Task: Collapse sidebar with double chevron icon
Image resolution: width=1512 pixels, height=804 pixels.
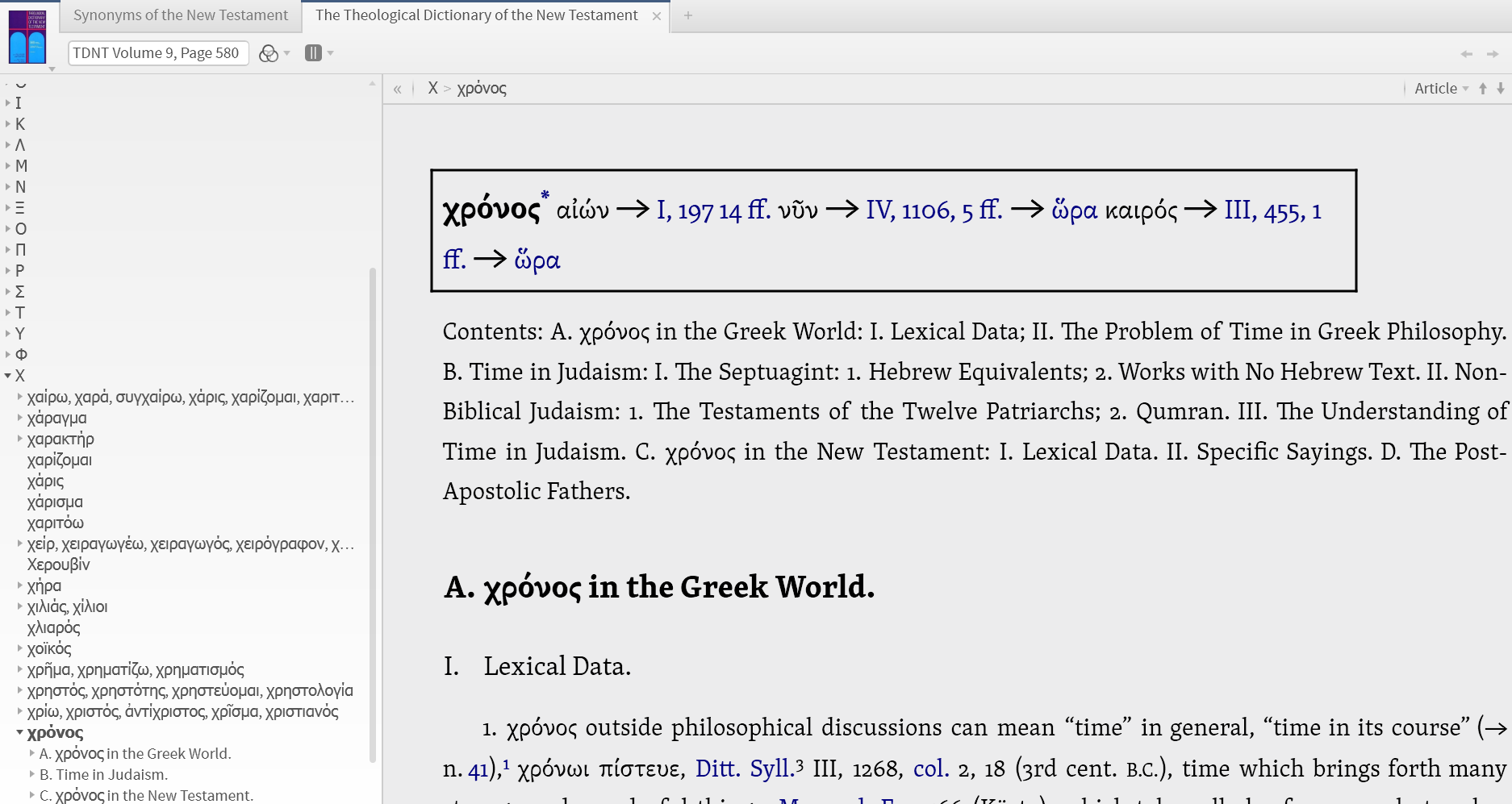Action: (397, 89)
